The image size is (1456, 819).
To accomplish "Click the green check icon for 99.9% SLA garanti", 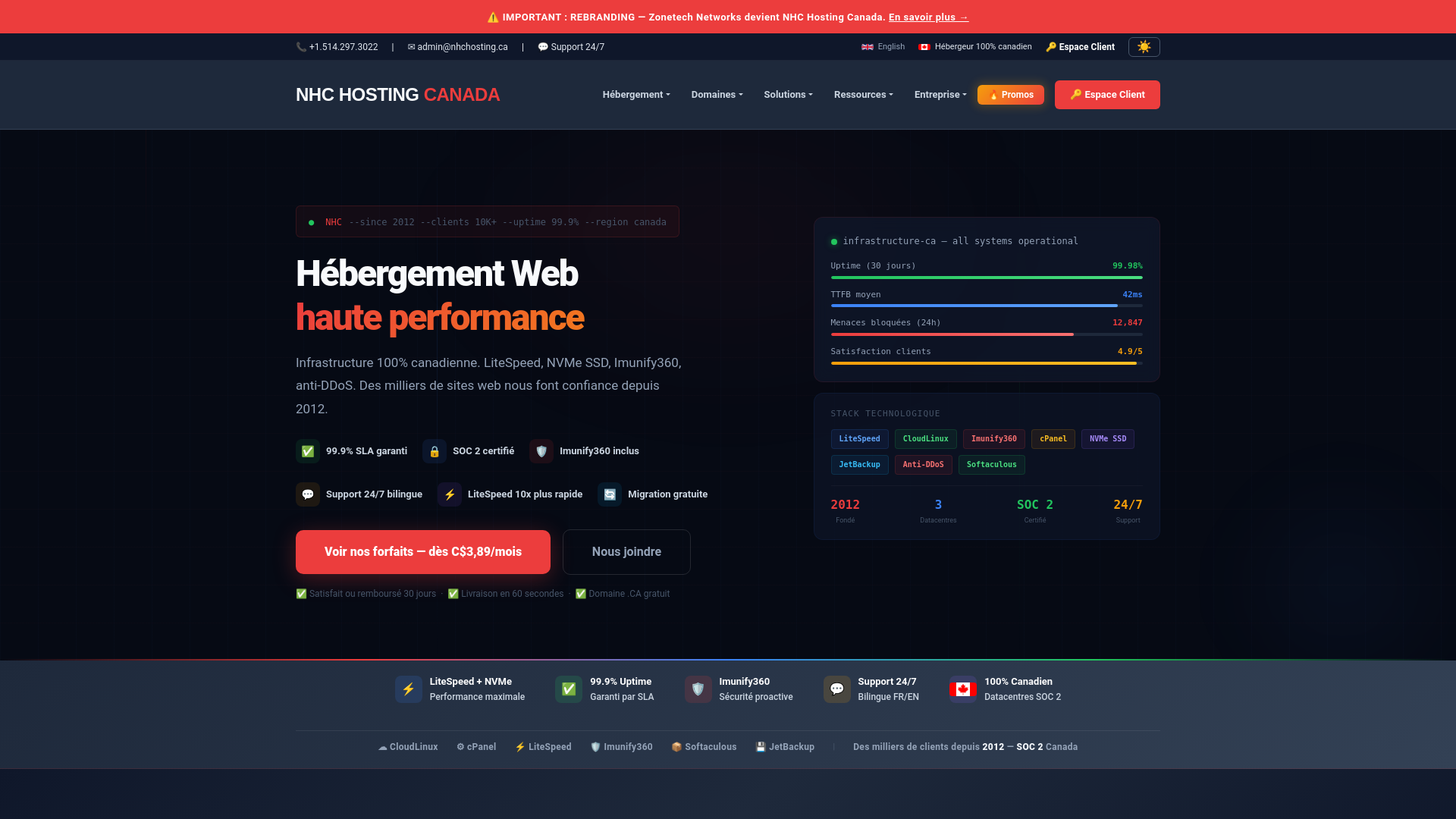I will [x=308, y=451].
